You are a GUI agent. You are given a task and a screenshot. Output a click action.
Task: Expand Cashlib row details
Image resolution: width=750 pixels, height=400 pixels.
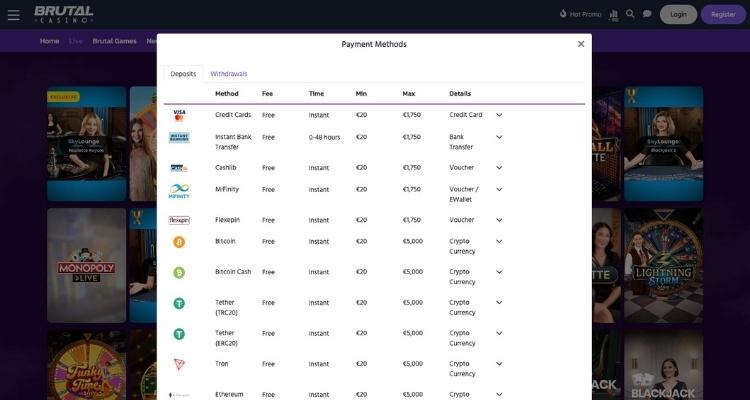coord(499,167)
